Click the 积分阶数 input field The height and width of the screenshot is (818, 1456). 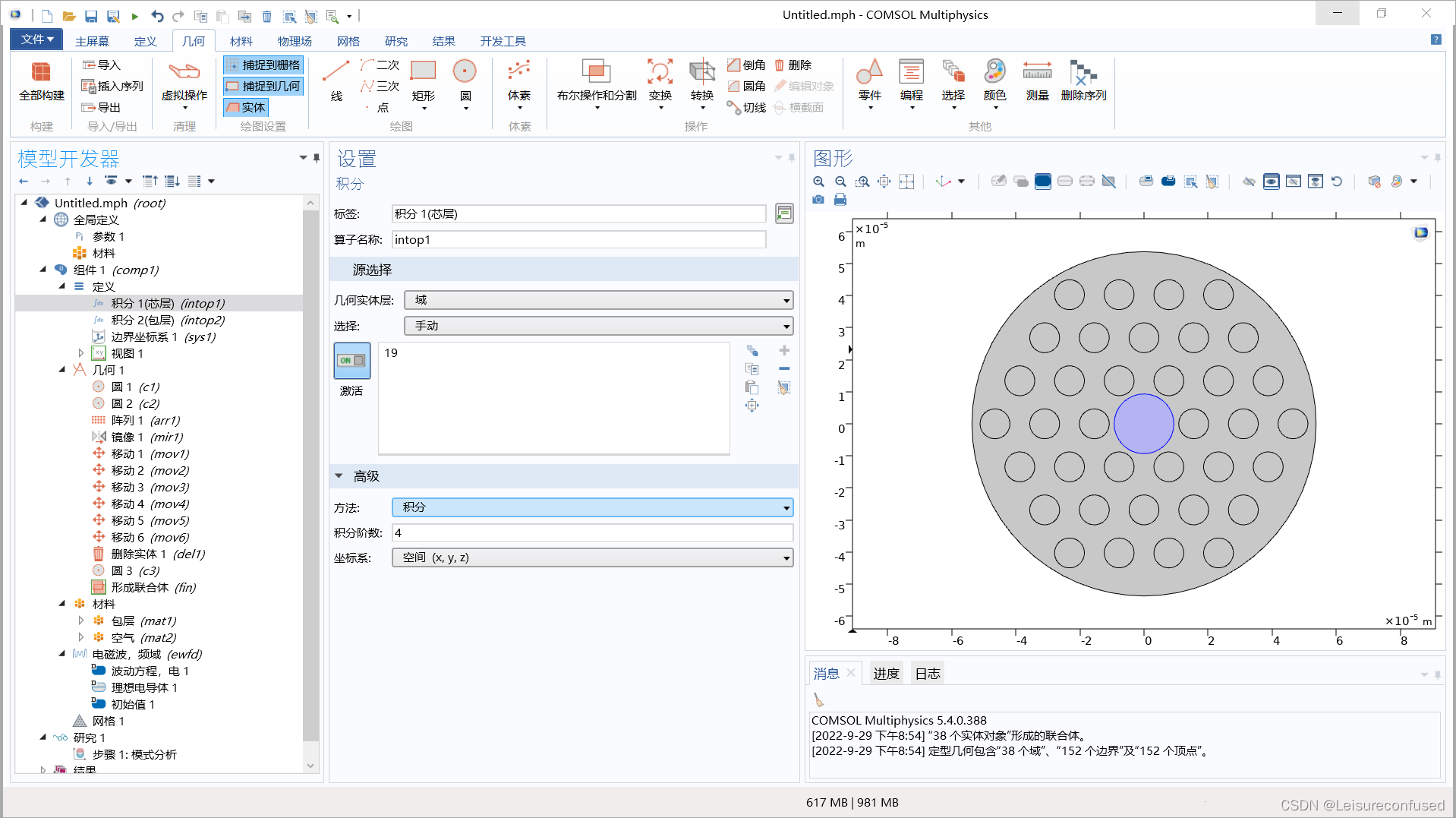point(592,533)
